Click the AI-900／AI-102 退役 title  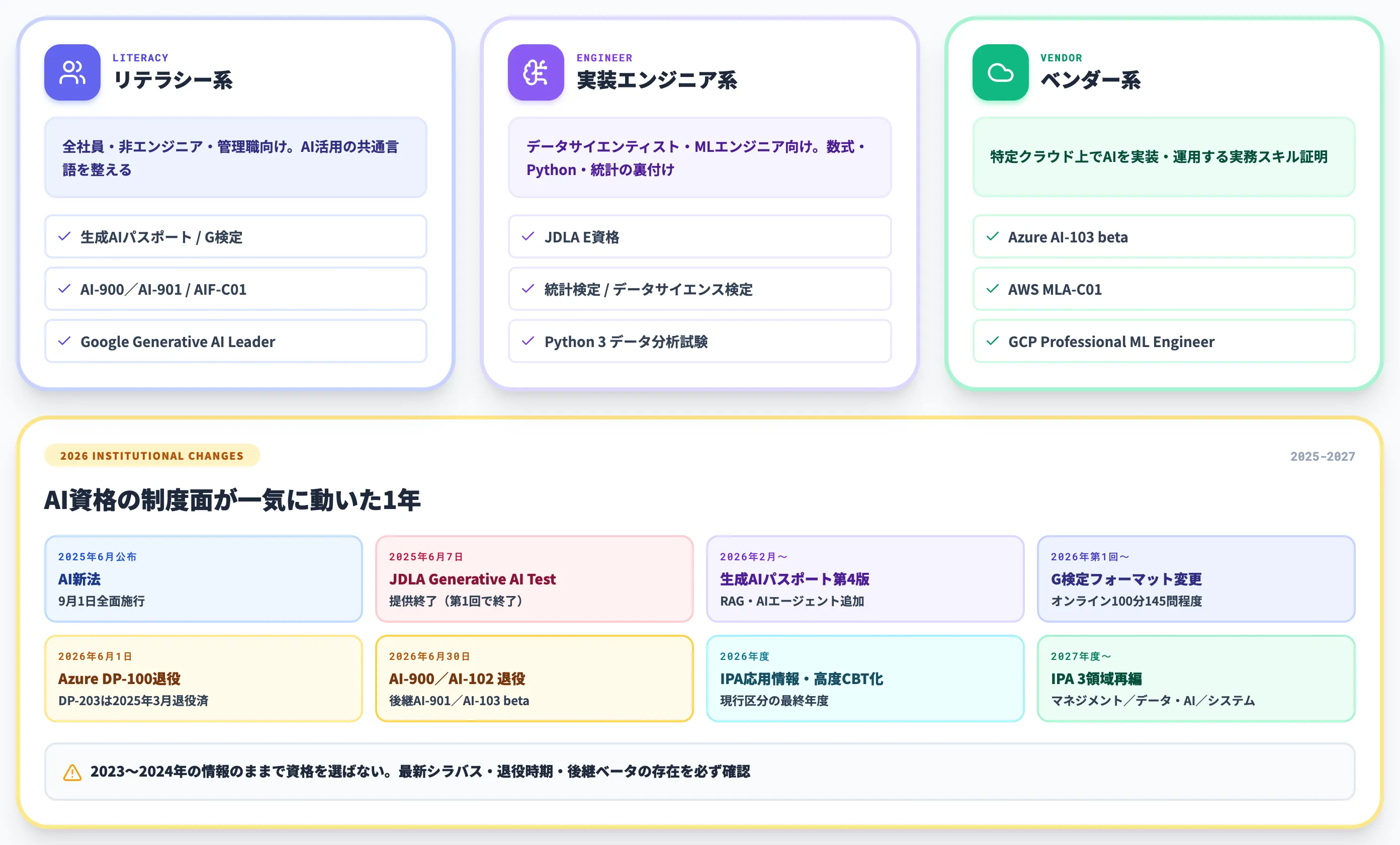click(x=457, y=679)
